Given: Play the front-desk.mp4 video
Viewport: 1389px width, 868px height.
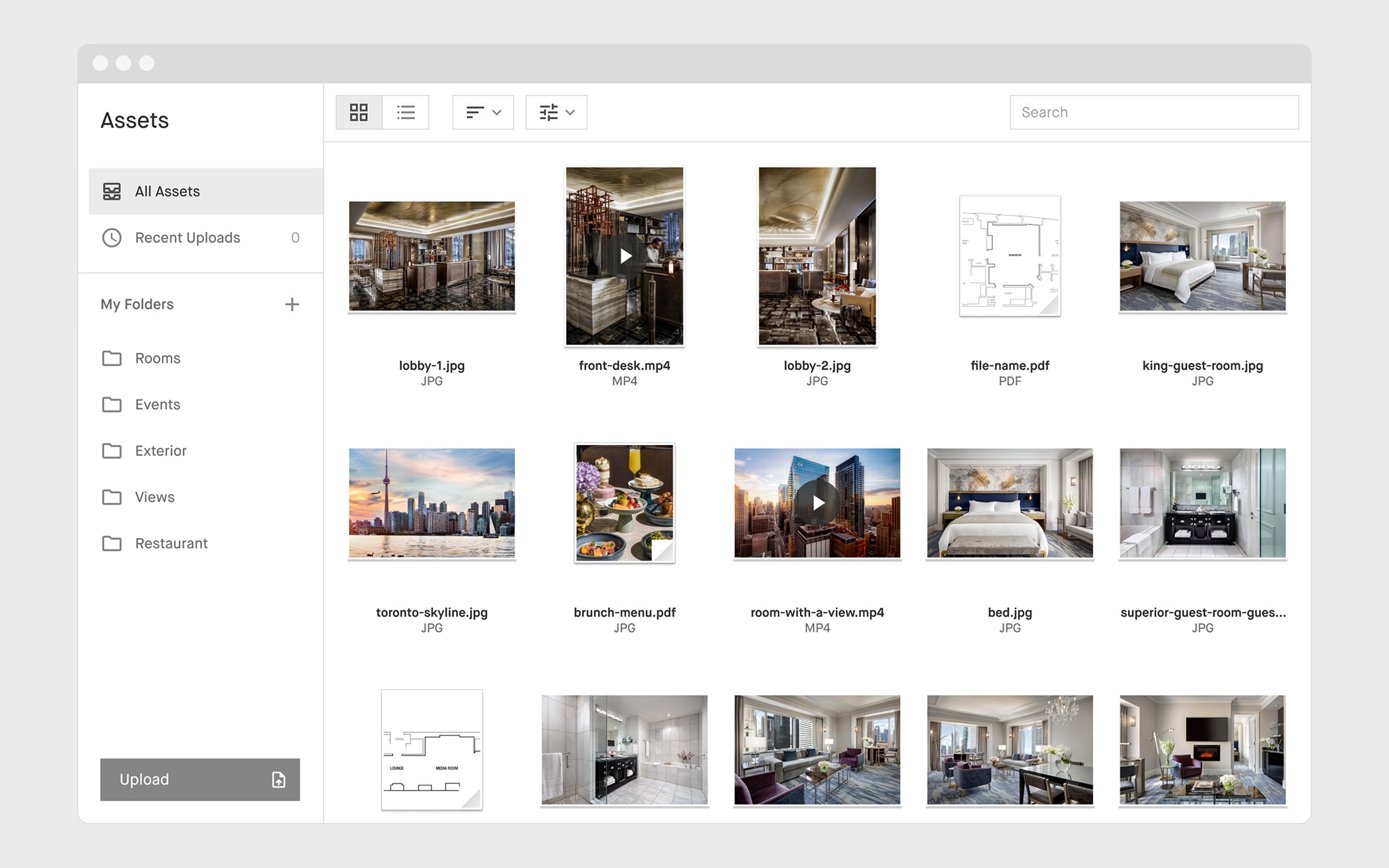Looking at the screenshot, I should coord(624,255).
